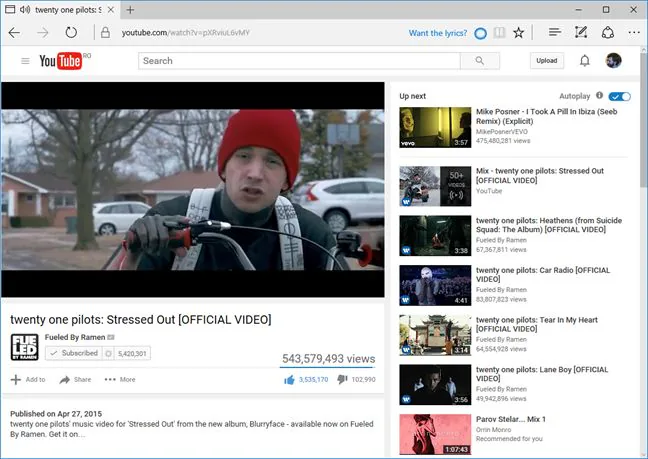Click the Want the lyrics? link
Screen dimensions: 648x459
[x=438, y=33]
